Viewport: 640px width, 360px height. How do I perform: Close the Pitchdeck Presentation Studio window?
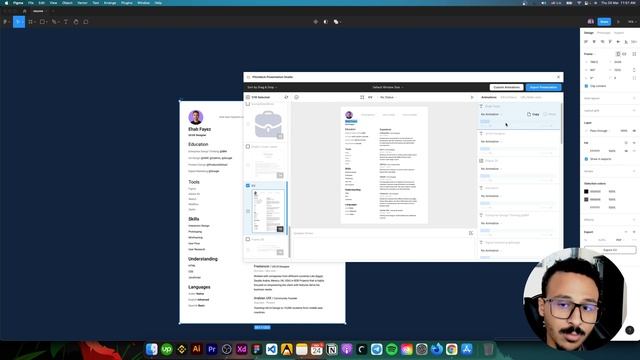(x=558, y=77)
